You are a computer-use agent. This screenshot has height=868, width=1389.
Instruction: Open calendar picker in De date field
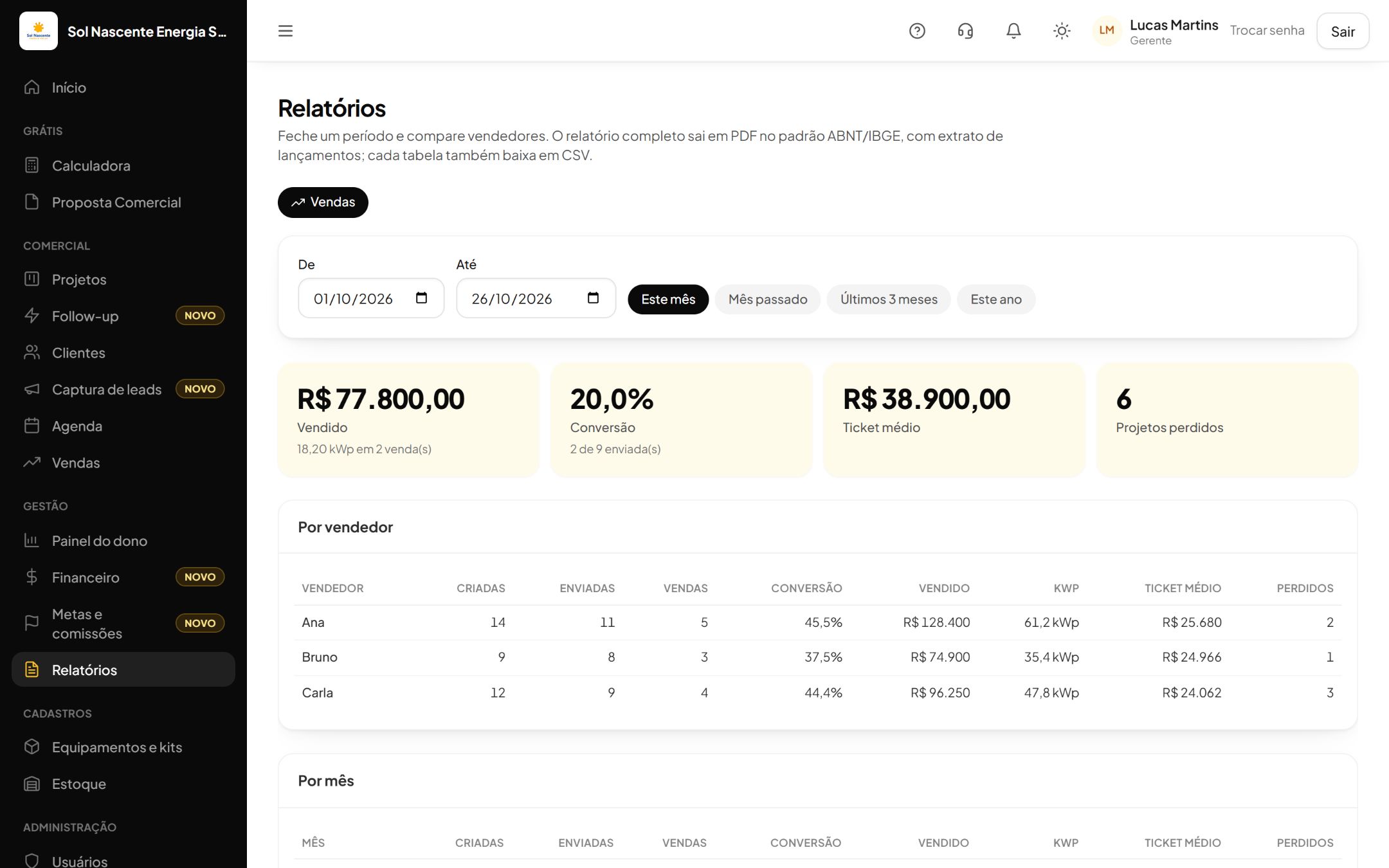(x=422, y=298)
